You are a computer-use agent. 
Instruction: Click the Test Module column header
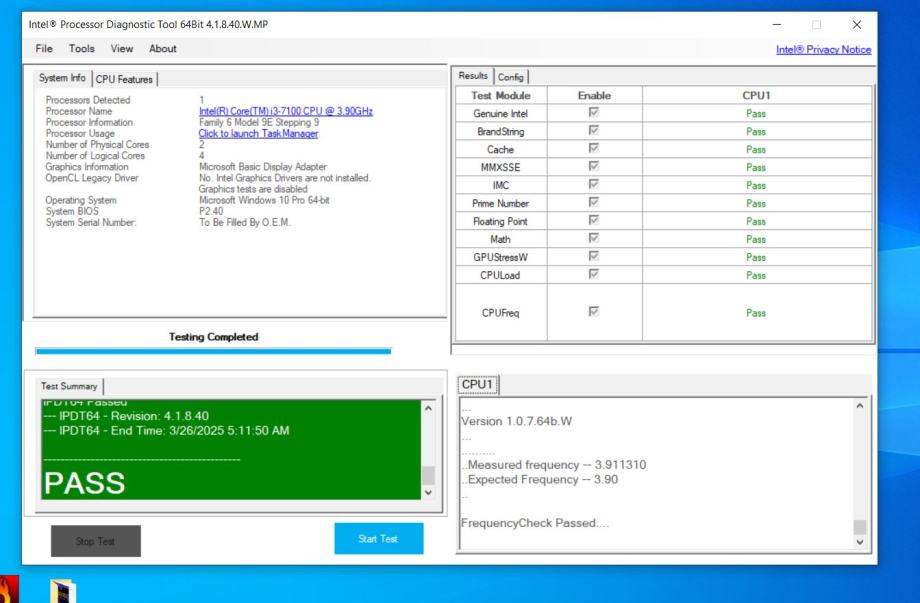pos(501,96)
